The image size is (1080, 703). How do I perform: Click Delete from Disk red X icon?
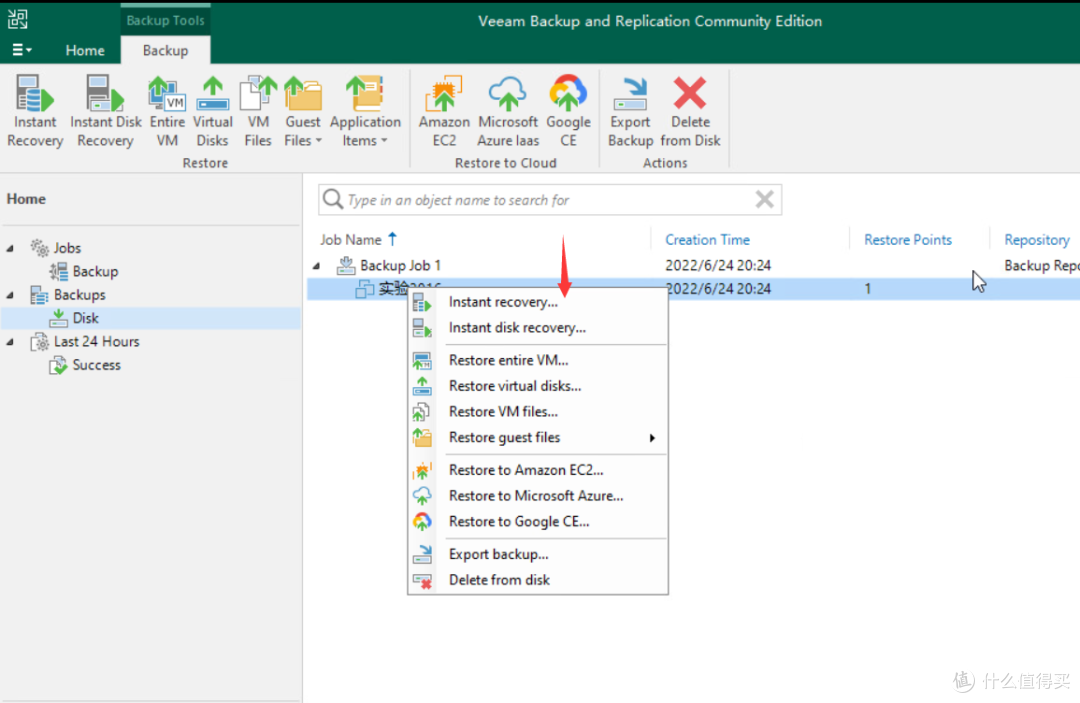(690, 110)
